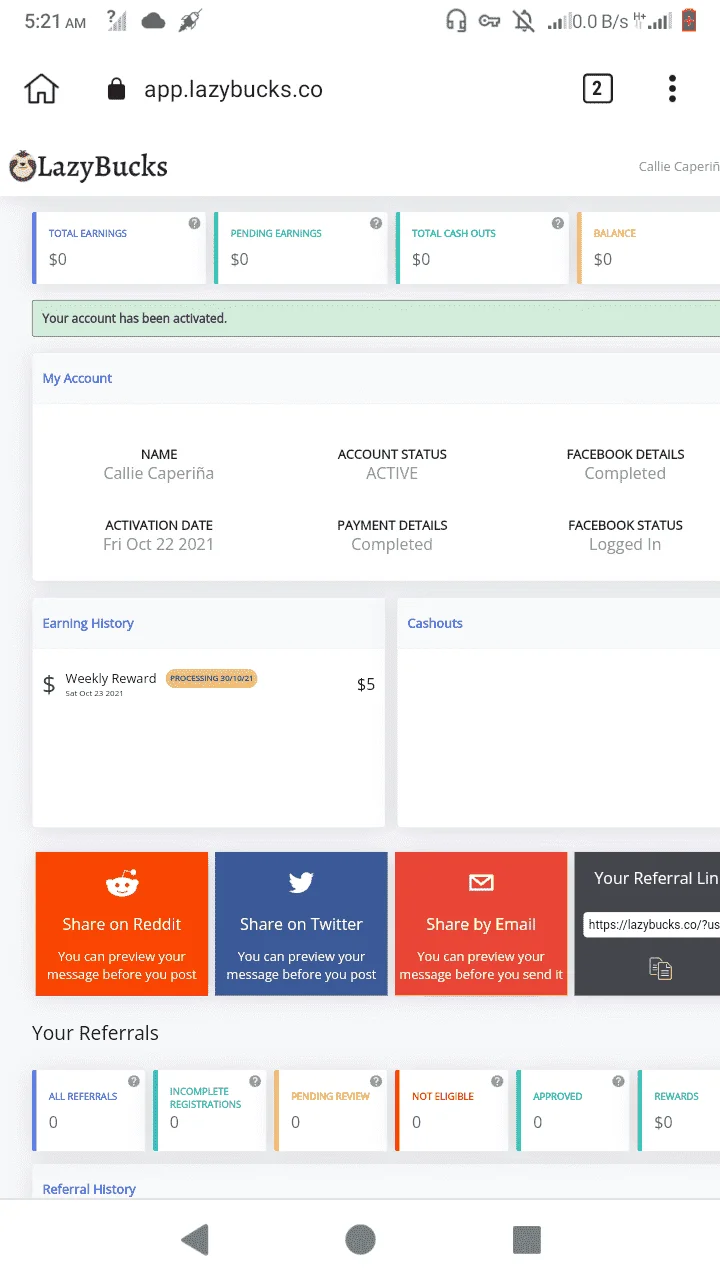Click help icon on Pending Earnings card
The width and height of the screenshot is (720, 1280).
click(x=376, y=223)
